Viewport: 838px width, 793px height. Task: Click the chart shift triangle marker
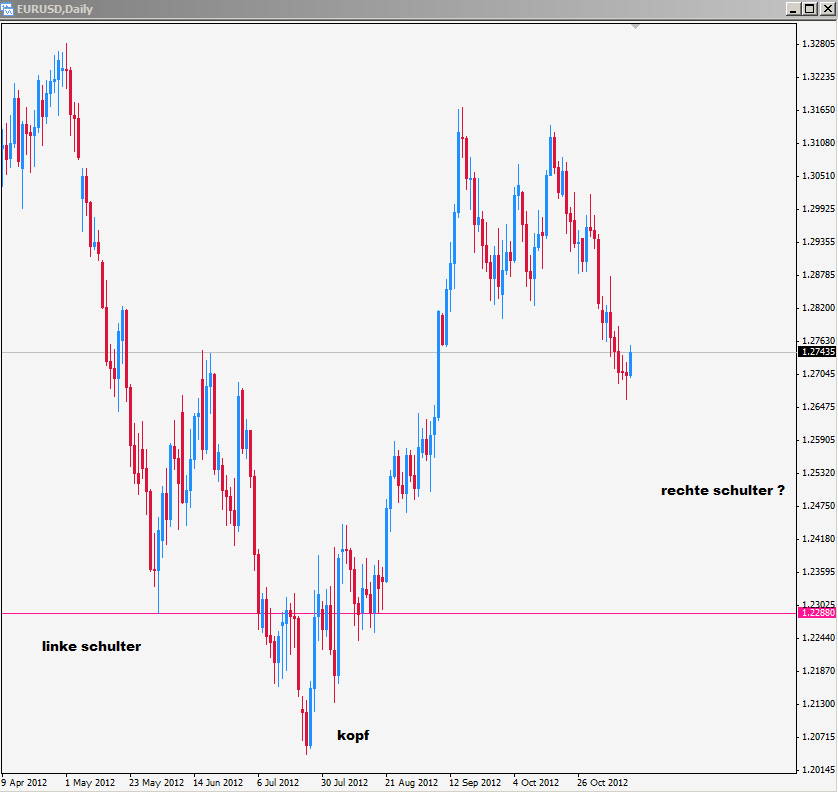click(634, 25)
